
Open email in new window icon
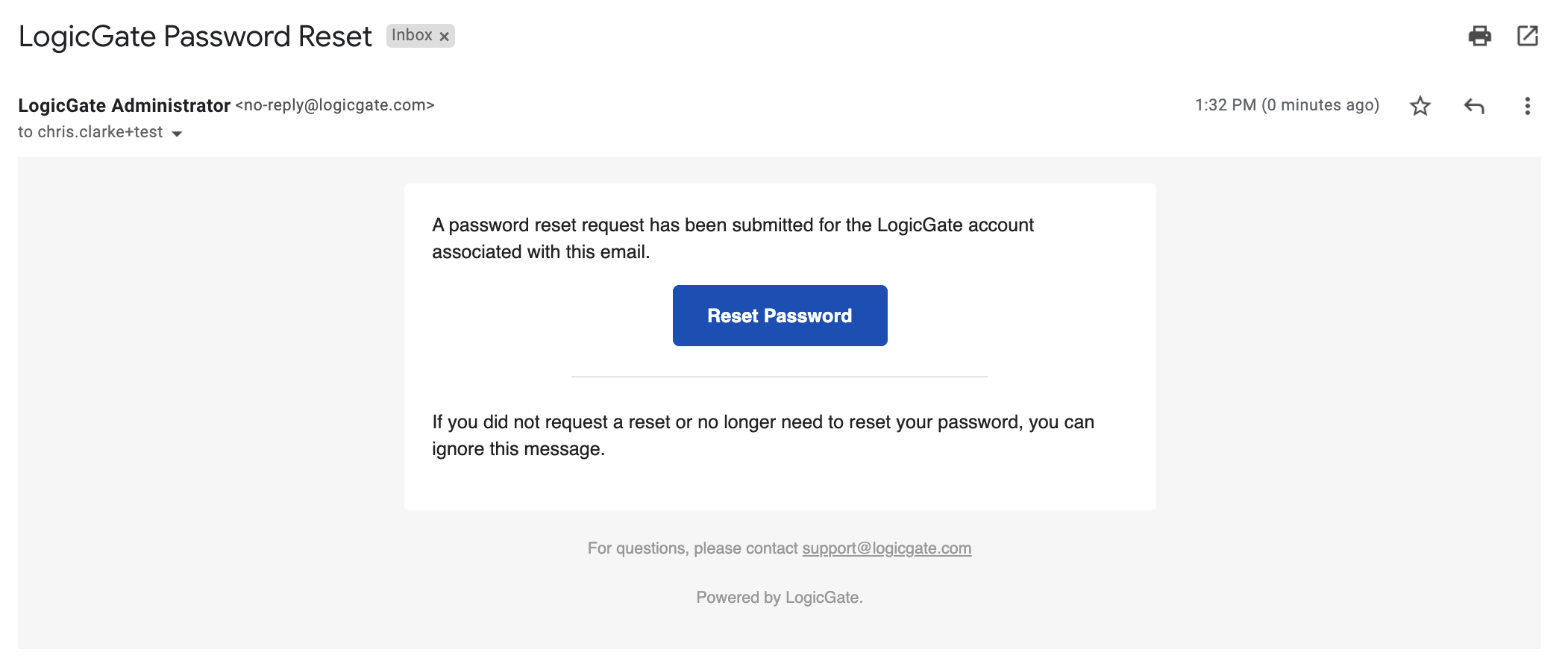click(1527, 36)
